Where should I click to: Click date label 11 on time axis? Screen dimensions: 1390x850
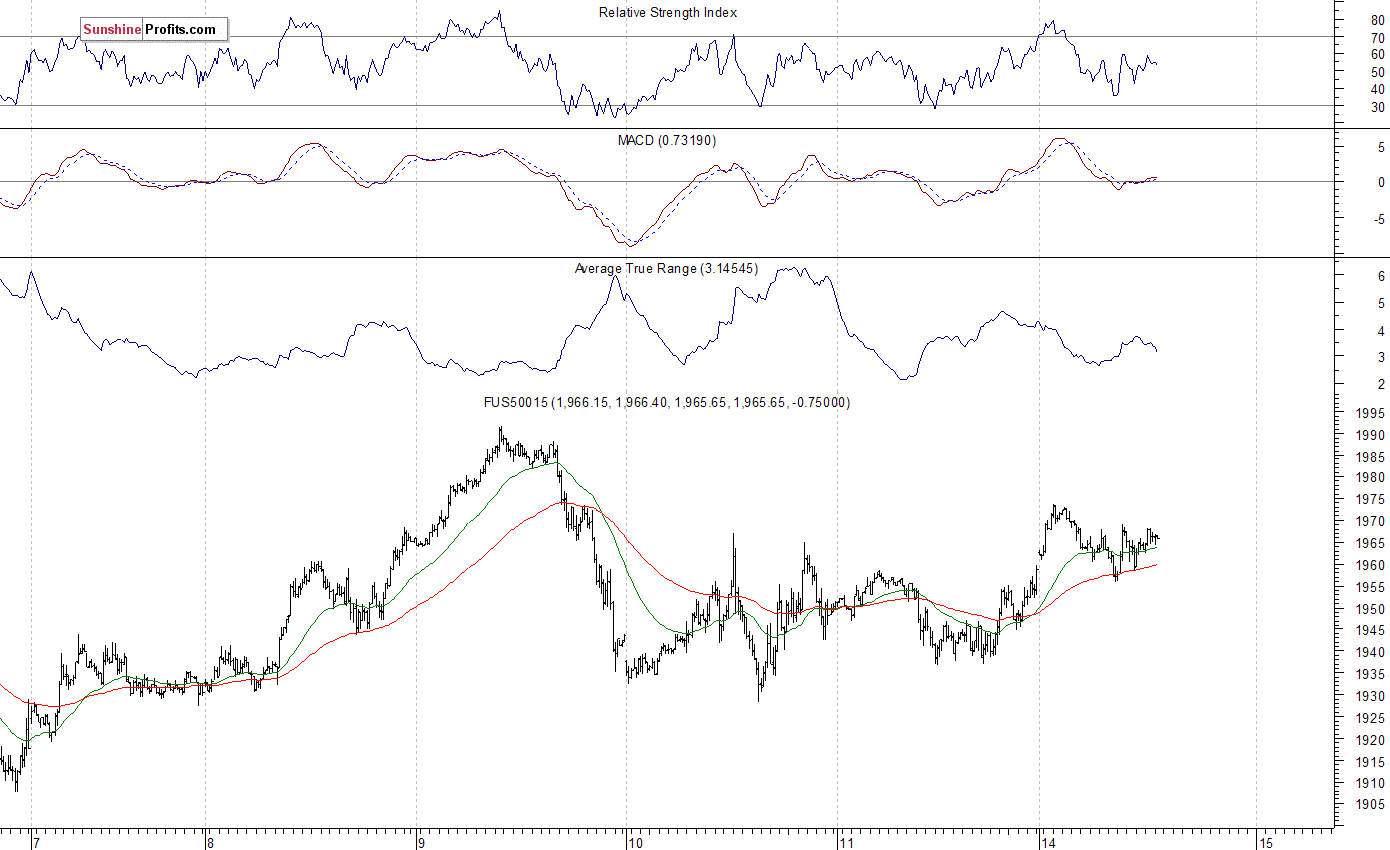click(x=846, y=842)
